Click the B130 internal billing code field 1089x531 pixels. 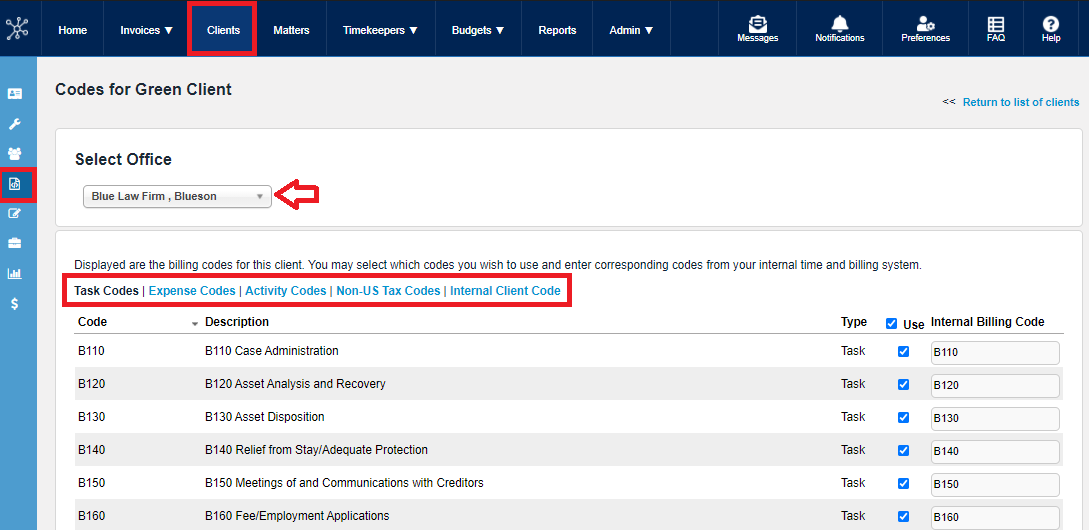(995, 419)
